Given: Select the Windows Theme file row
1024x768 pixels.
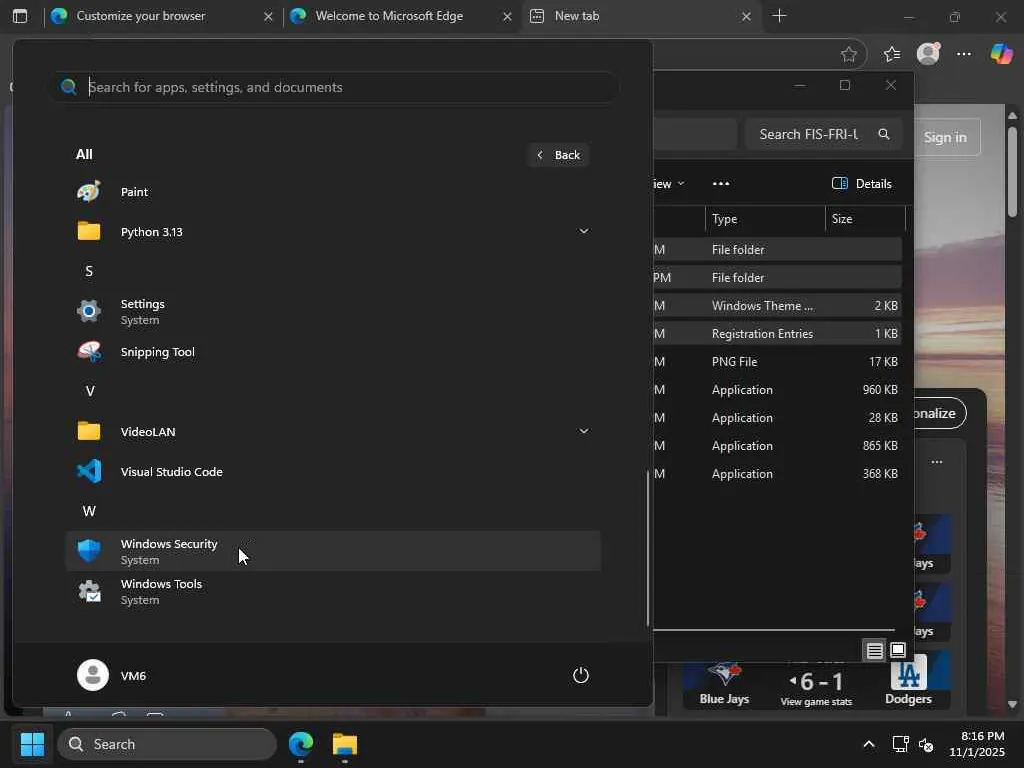Looking at the screenshot, I should click(x=777, y=306).
